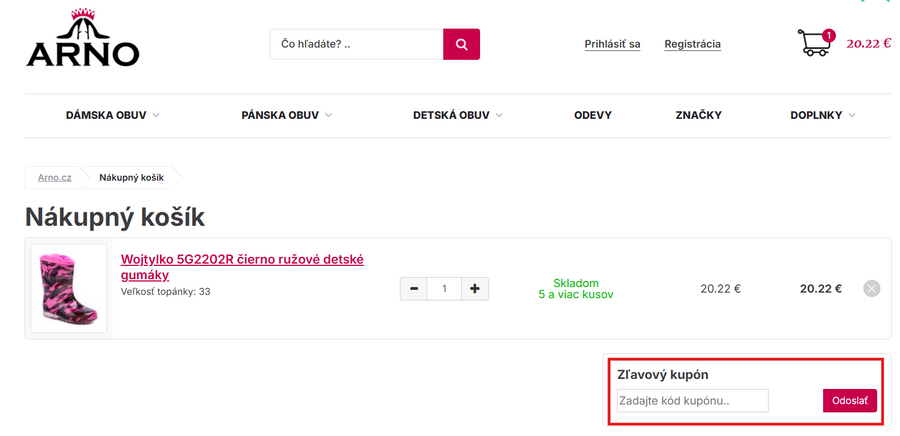This screenshot has height=436, width=900.
Task: Click the Registrácia link
Action: click(x=692, y=44)
